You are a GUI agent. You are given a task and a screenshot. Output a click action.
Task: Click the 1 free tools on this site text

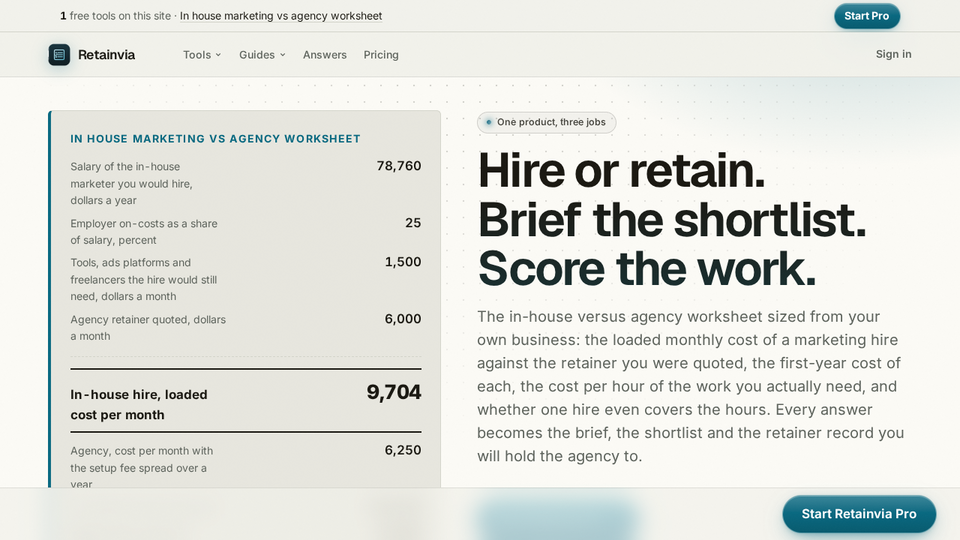(116, 16)
